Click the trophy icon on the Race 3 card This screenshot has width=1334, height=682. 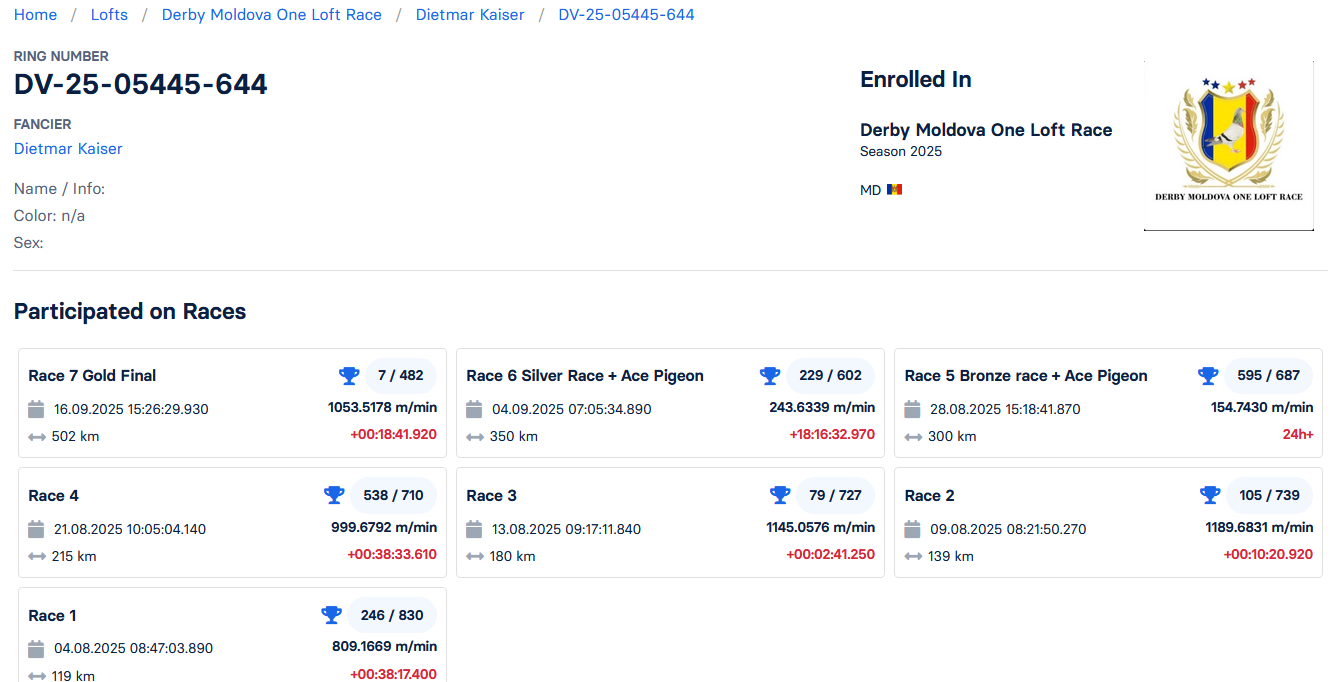click(780, 495)
